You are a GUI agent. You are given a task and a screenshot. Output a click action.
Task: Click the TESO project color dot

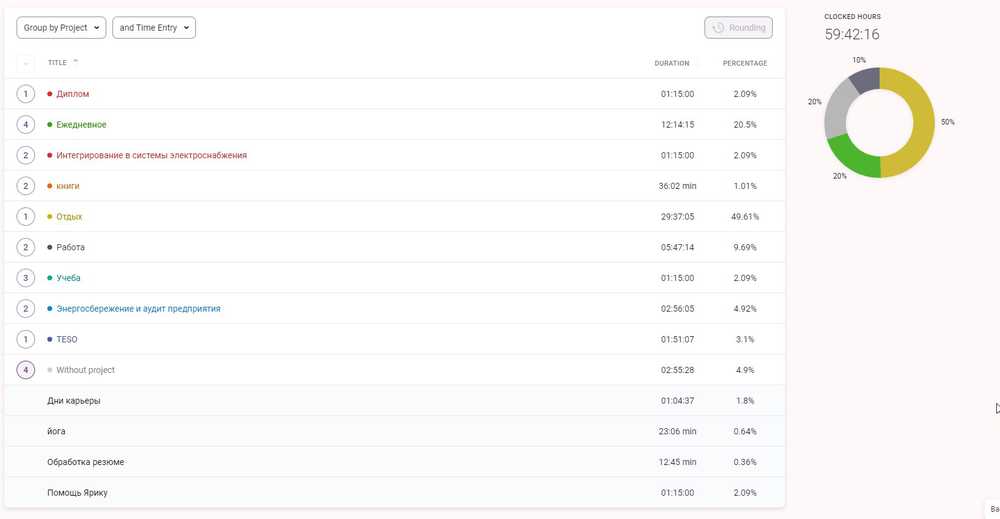[50, 340]
